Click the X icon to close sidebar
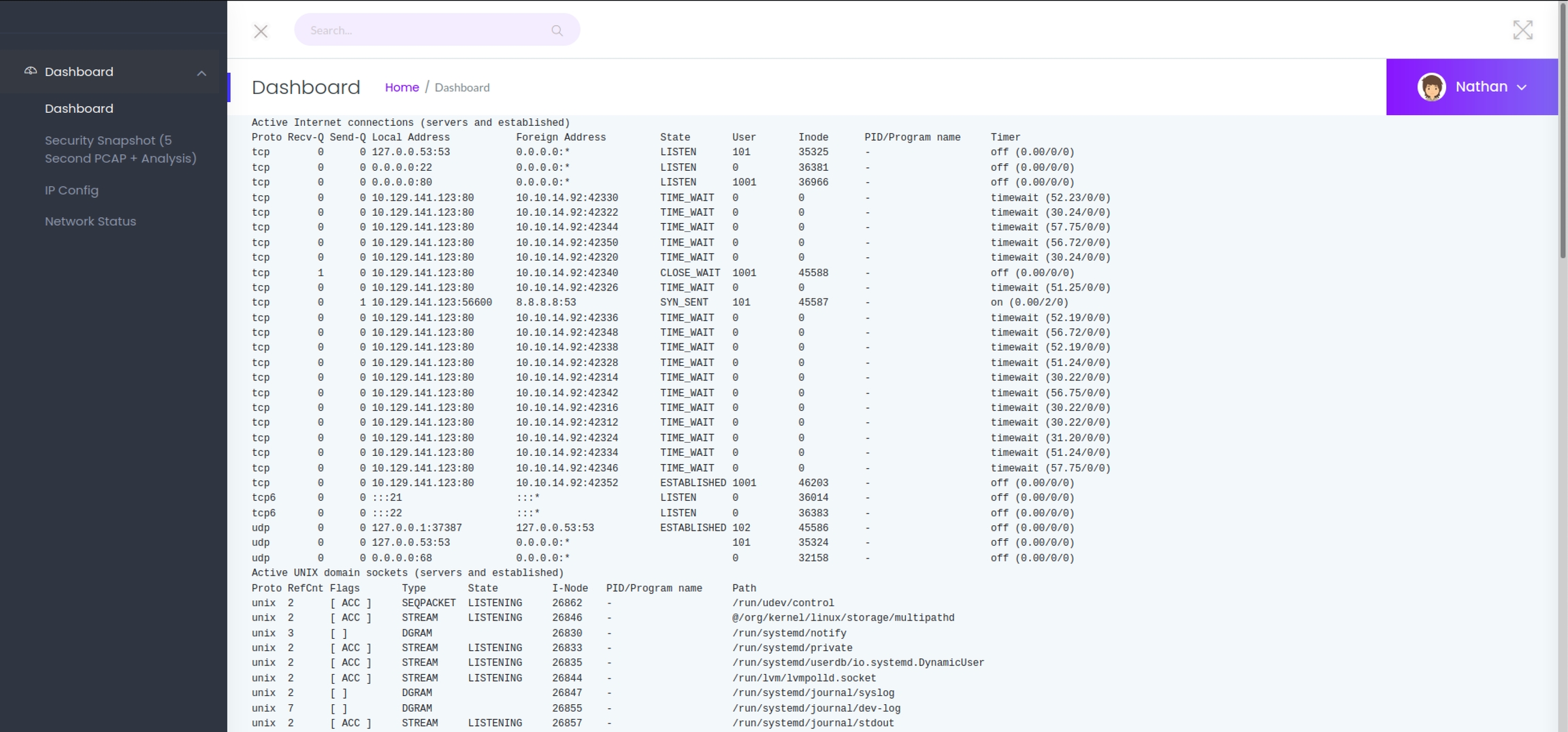The height and width of the screenshot is (732, 1568). click(261, 31)
